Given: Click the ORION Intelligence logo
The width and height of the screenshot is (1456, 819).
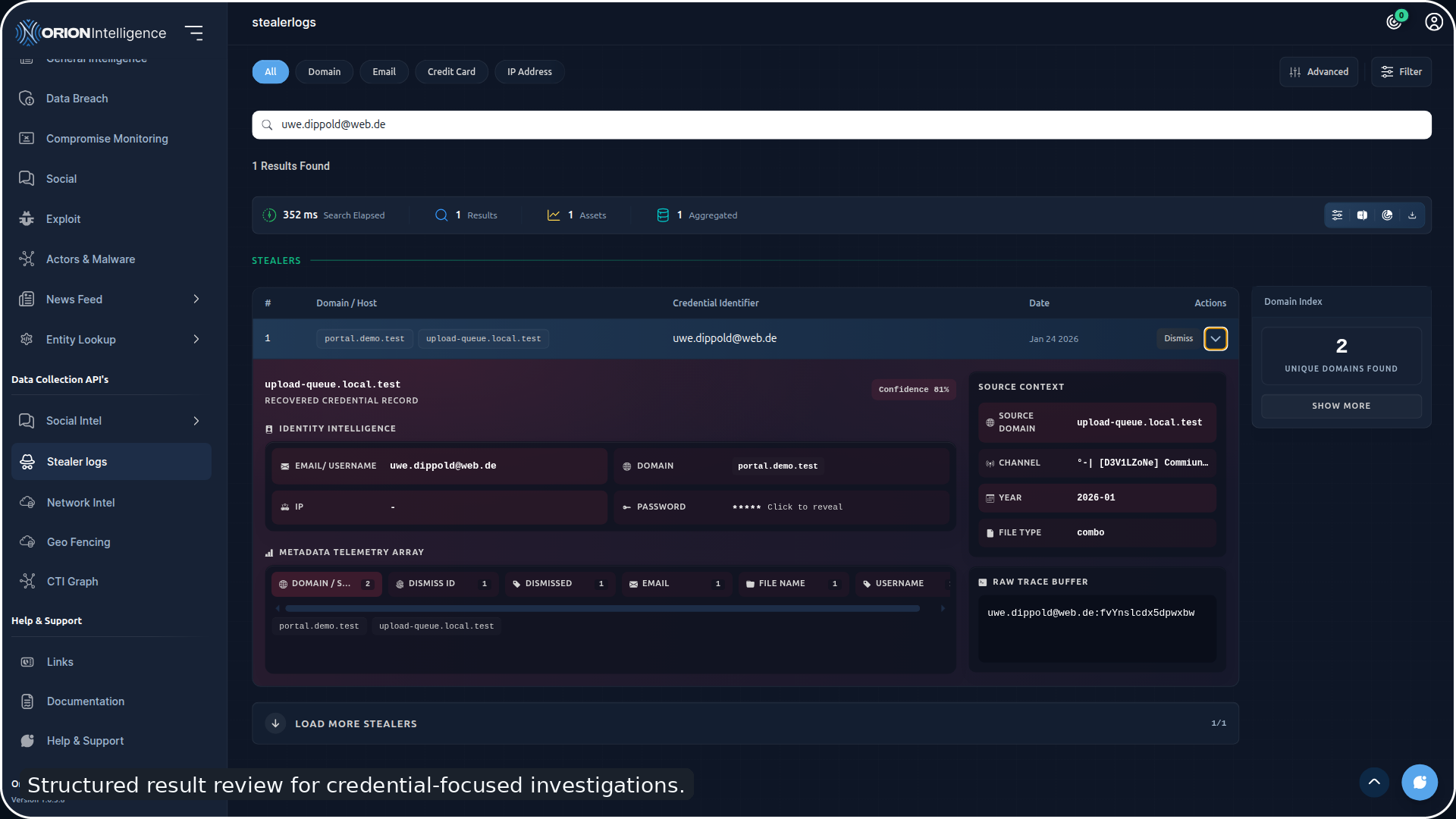Looking at the screenshot, I should coord(91,33).
